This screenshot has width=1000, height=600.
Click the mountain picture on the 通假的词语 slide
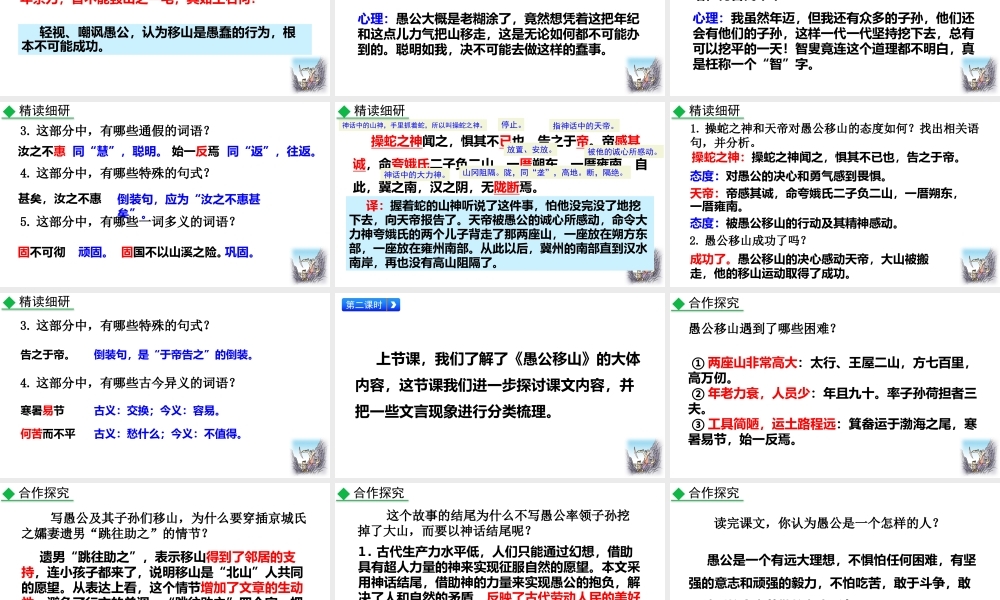(309, 266)
